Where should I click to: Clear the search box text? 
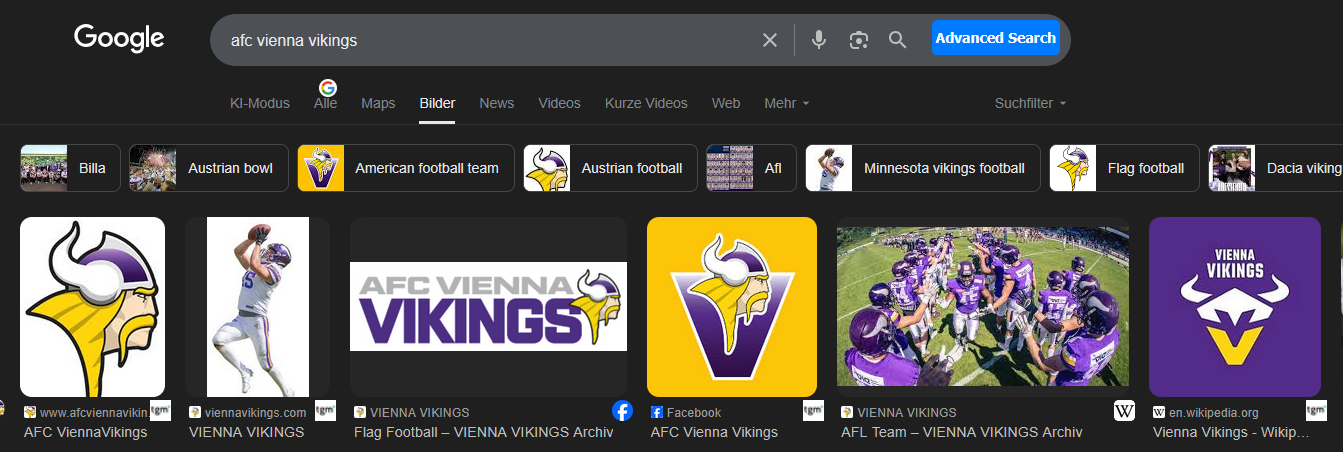pos(770,40)
